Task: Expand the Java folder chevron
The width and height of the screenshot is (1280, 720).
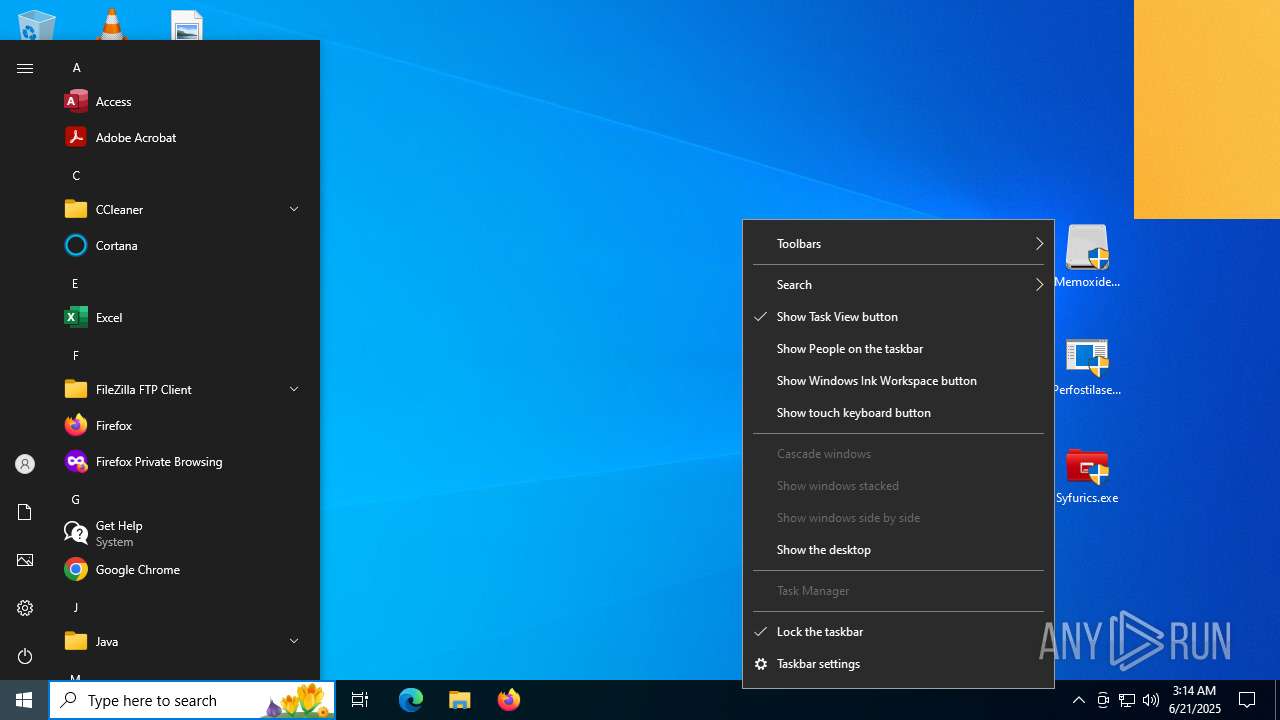Action: [x=294, y=641]
